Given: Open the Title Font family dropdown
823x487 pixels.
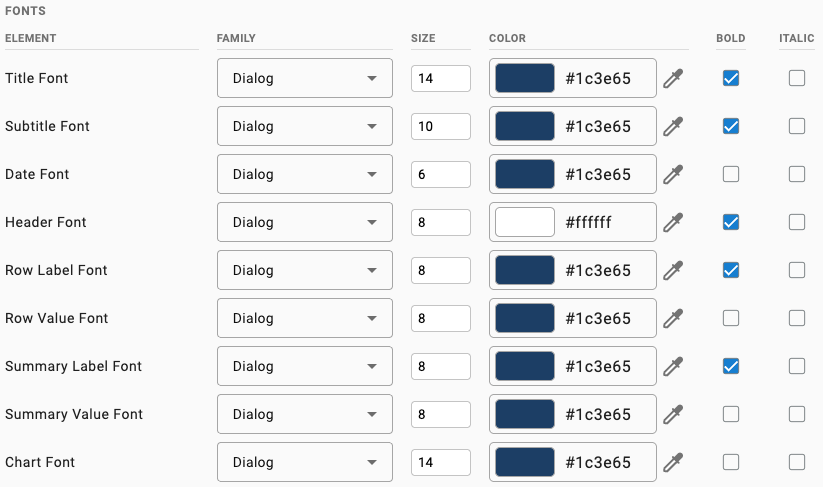Looking at the screenshot, I should [305, 78].
